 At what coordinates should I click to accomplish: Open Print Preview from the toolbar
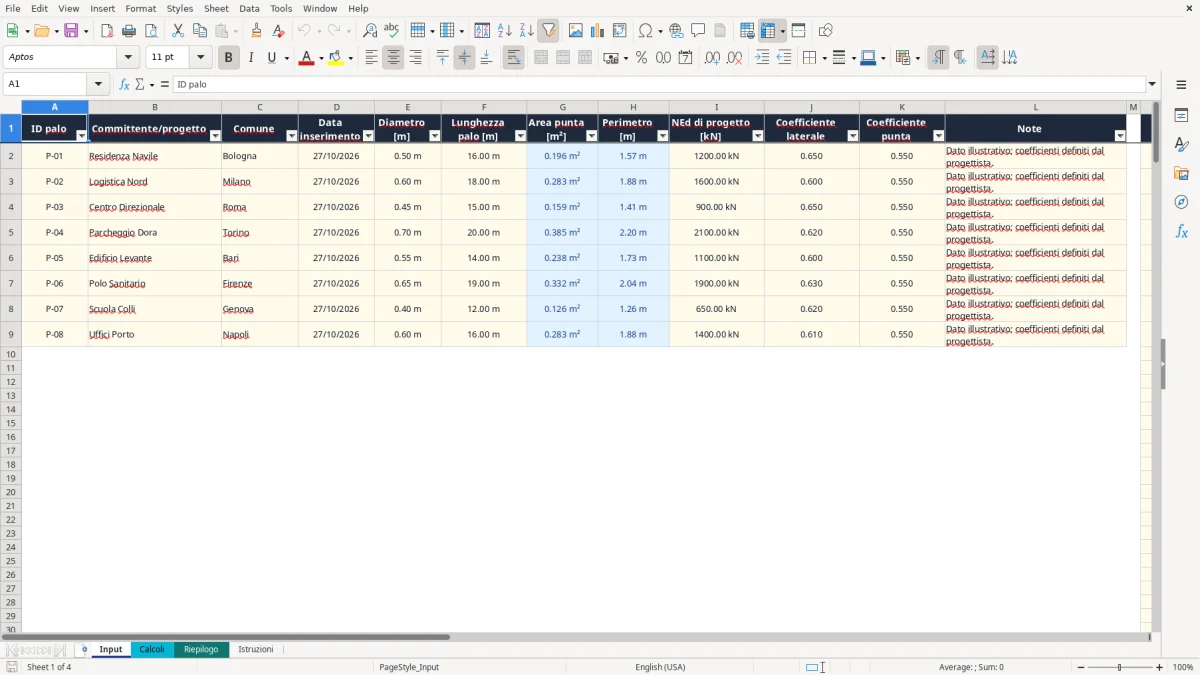[x=151, y=31]
